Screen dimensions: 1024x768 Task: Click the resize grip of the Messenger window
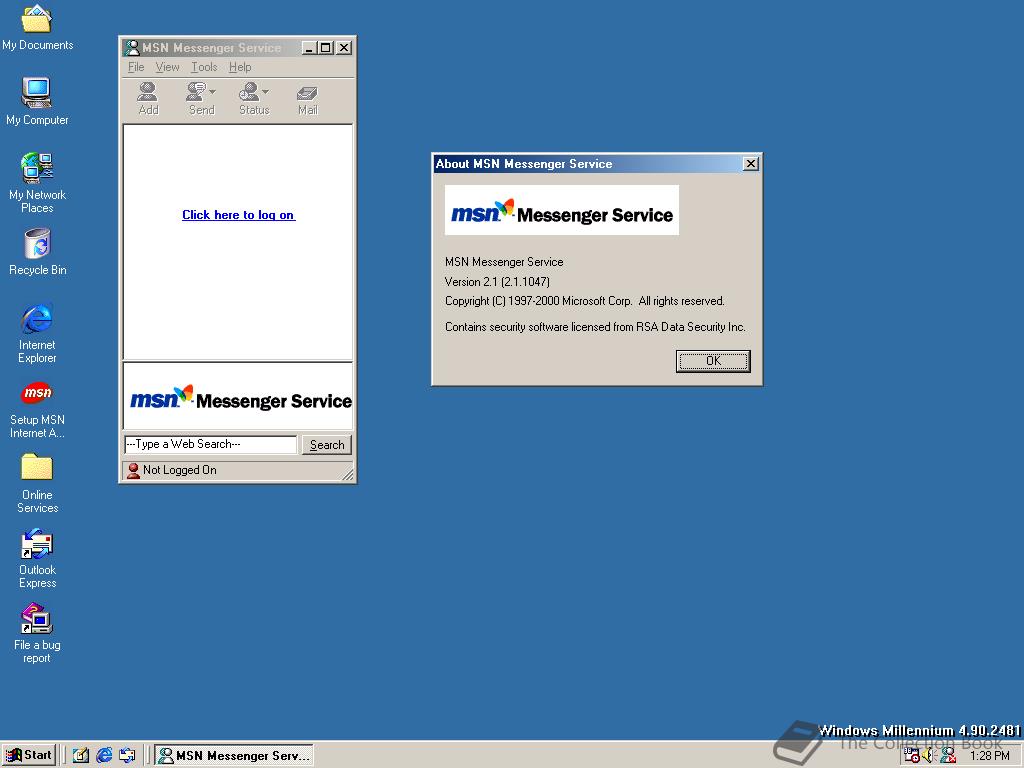pos(347,475)
